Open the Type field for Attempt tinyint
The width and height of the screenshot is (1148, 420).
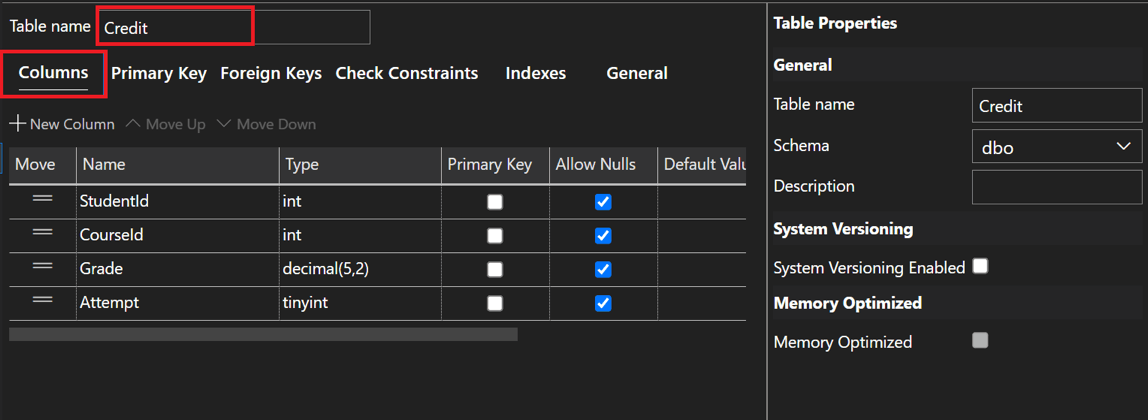point(359,303)
